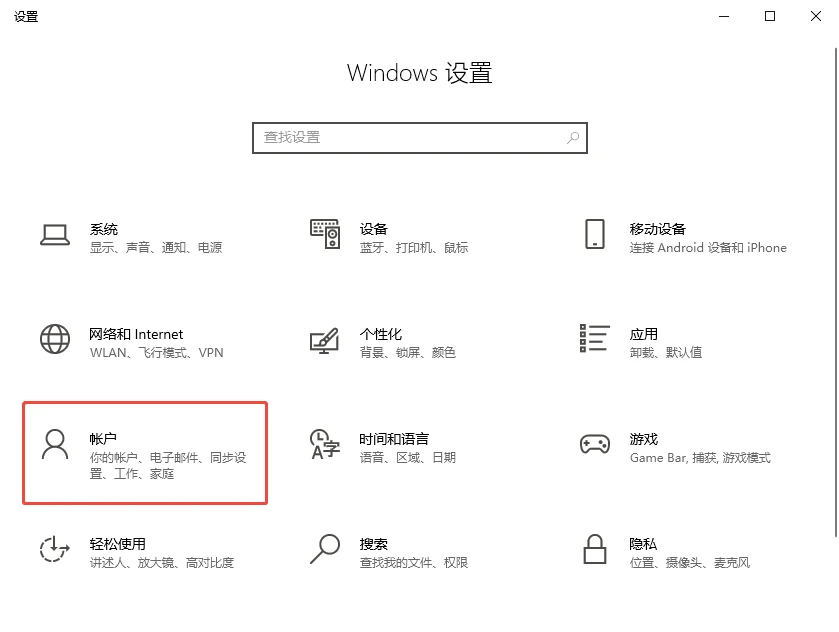Click text 查找我的文件、权限
The height and width of the screenshot is (632, 839).
pyautogui.click(x=414, y=563)
